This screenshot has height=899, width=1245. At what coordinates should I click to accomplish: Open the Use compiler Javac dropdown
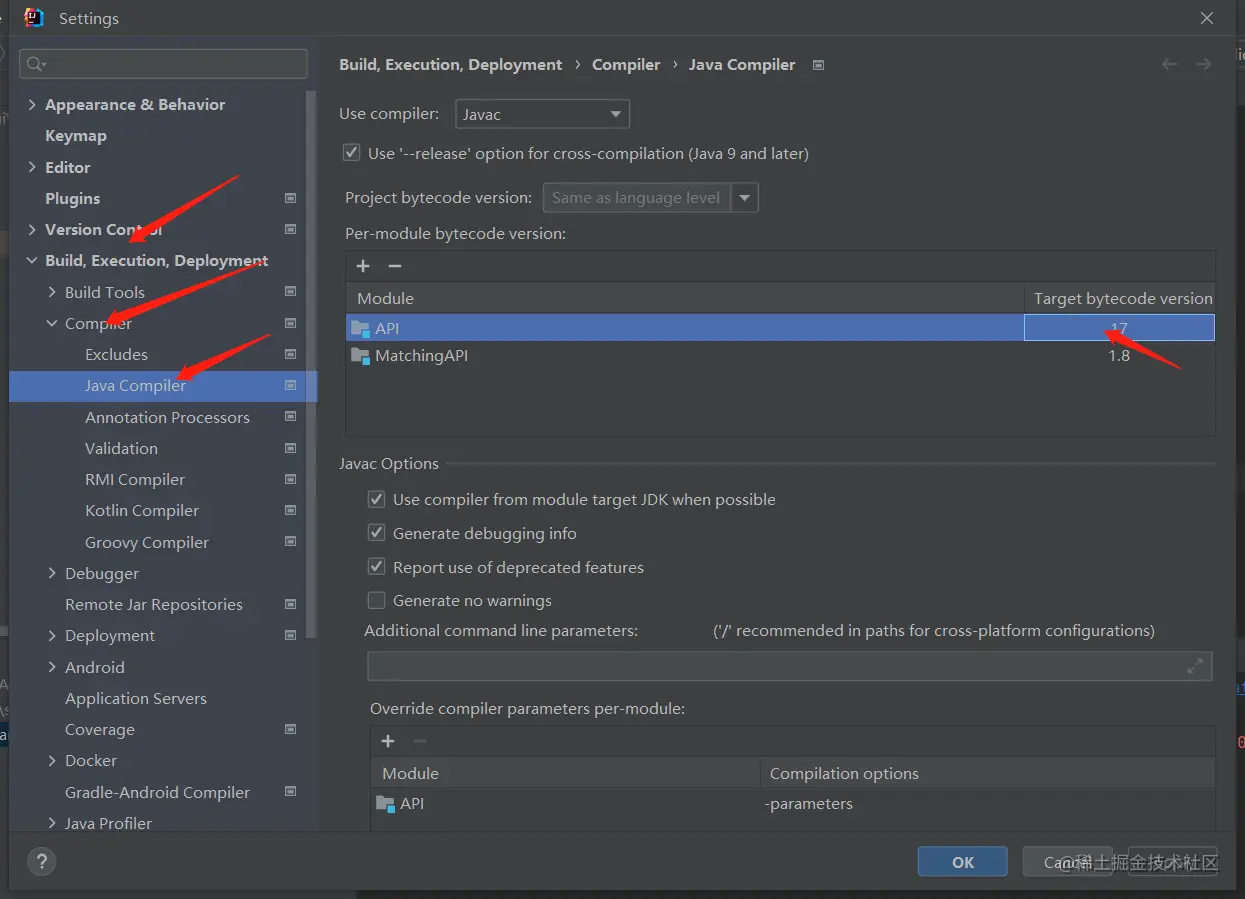click(542, 114)
